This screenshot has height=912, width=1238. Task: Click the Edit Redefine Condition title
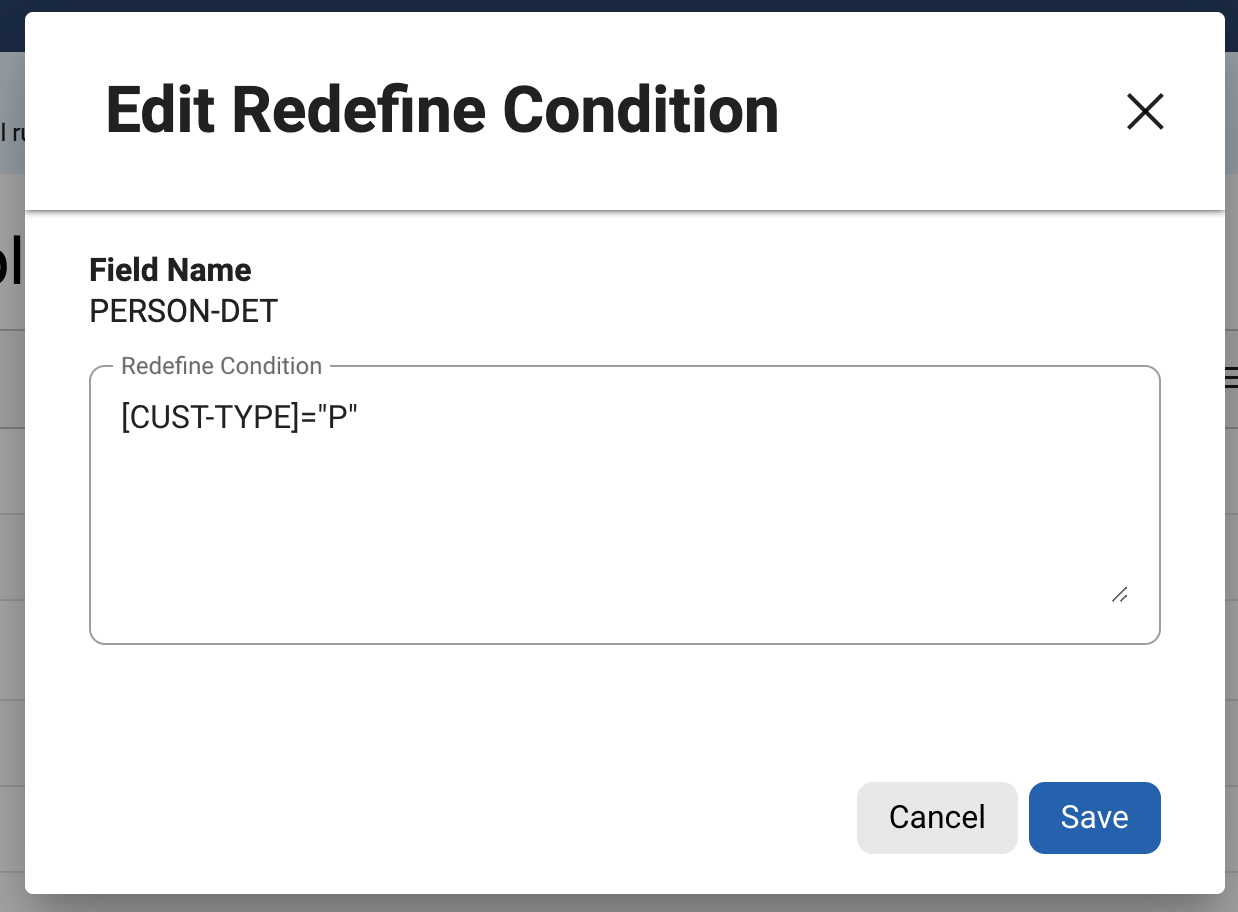tap(441, 110)
